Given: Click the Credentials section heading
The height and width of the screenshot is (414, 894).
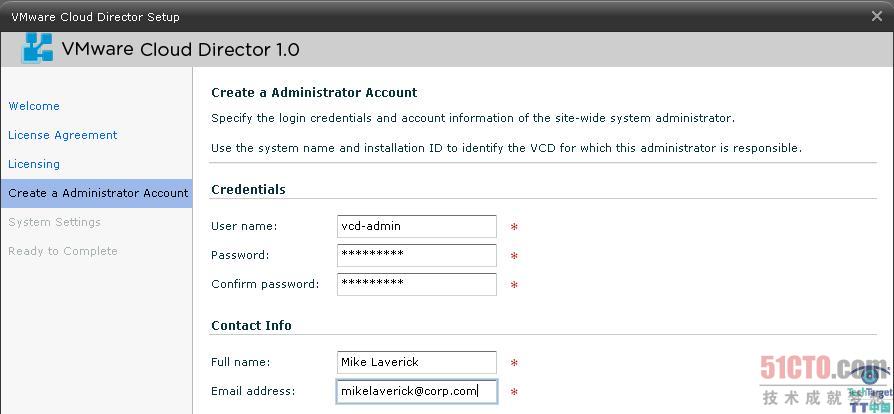Looking at the screenshot, I should click(248, 189).
